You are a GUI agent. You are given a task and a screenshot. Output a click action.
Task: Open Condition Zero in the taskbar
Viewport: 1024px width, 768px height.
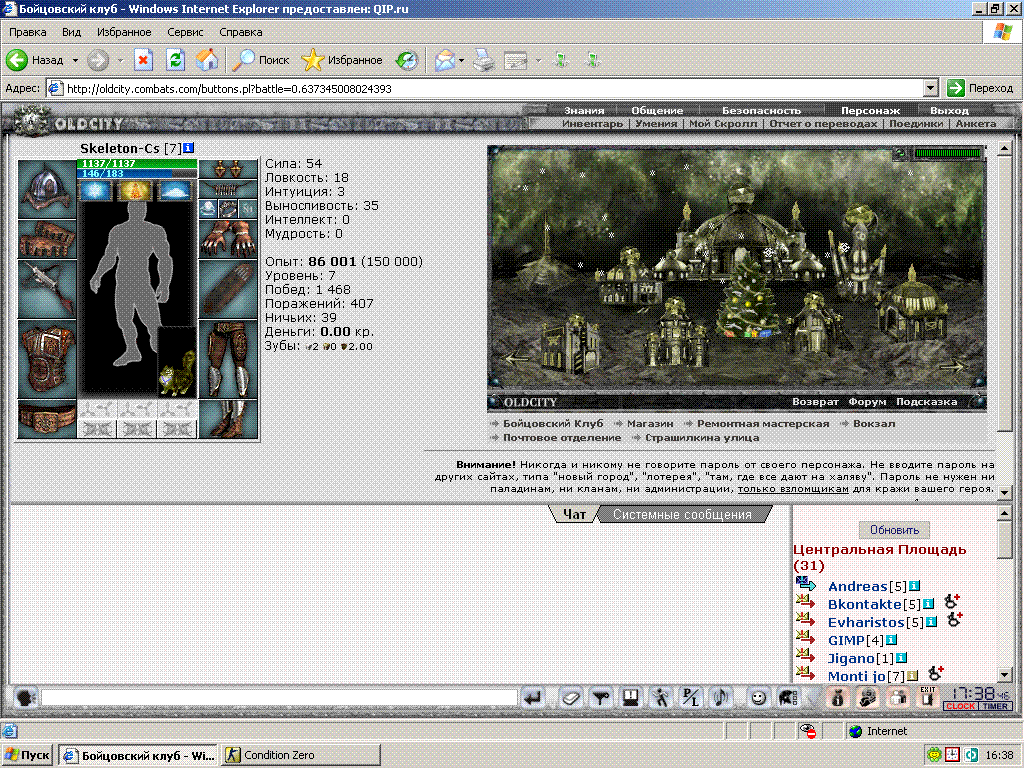click(x=302, y=755)
